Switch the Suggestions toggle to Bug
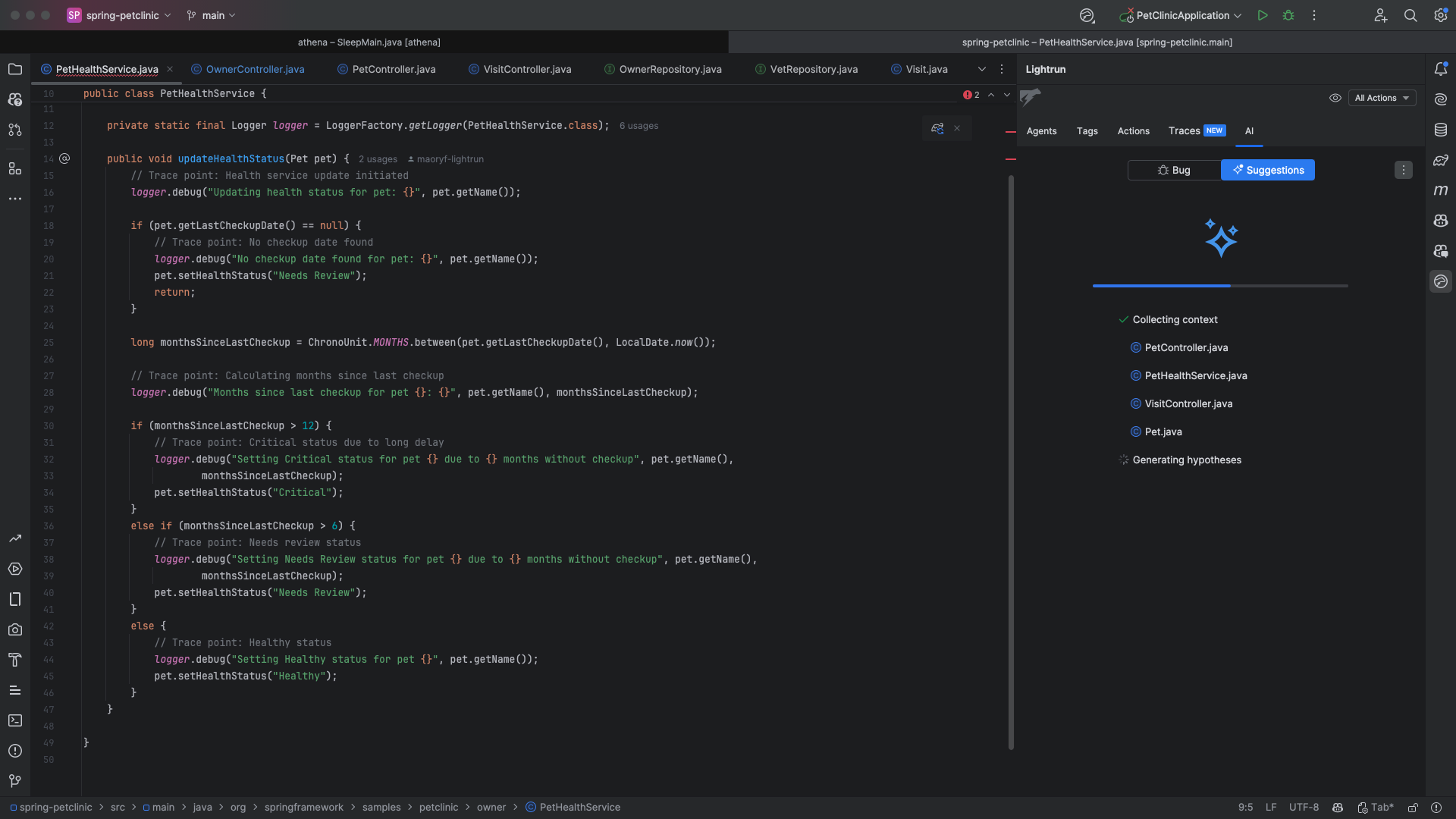1456x819 pixels. pos(1173,170)
